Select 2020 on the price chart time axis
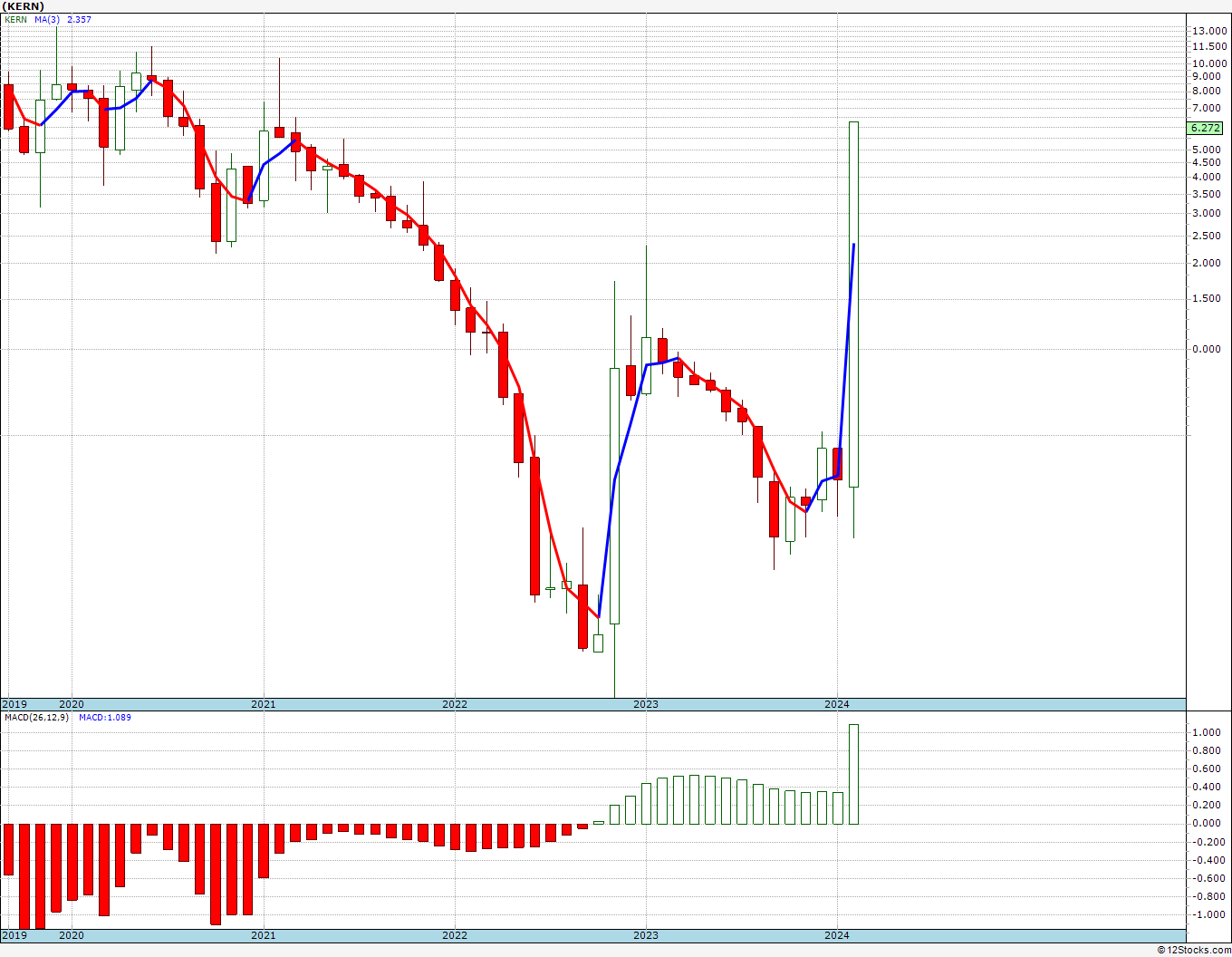This screenshot has height=957, width=1232. click(x=72, y=704)
